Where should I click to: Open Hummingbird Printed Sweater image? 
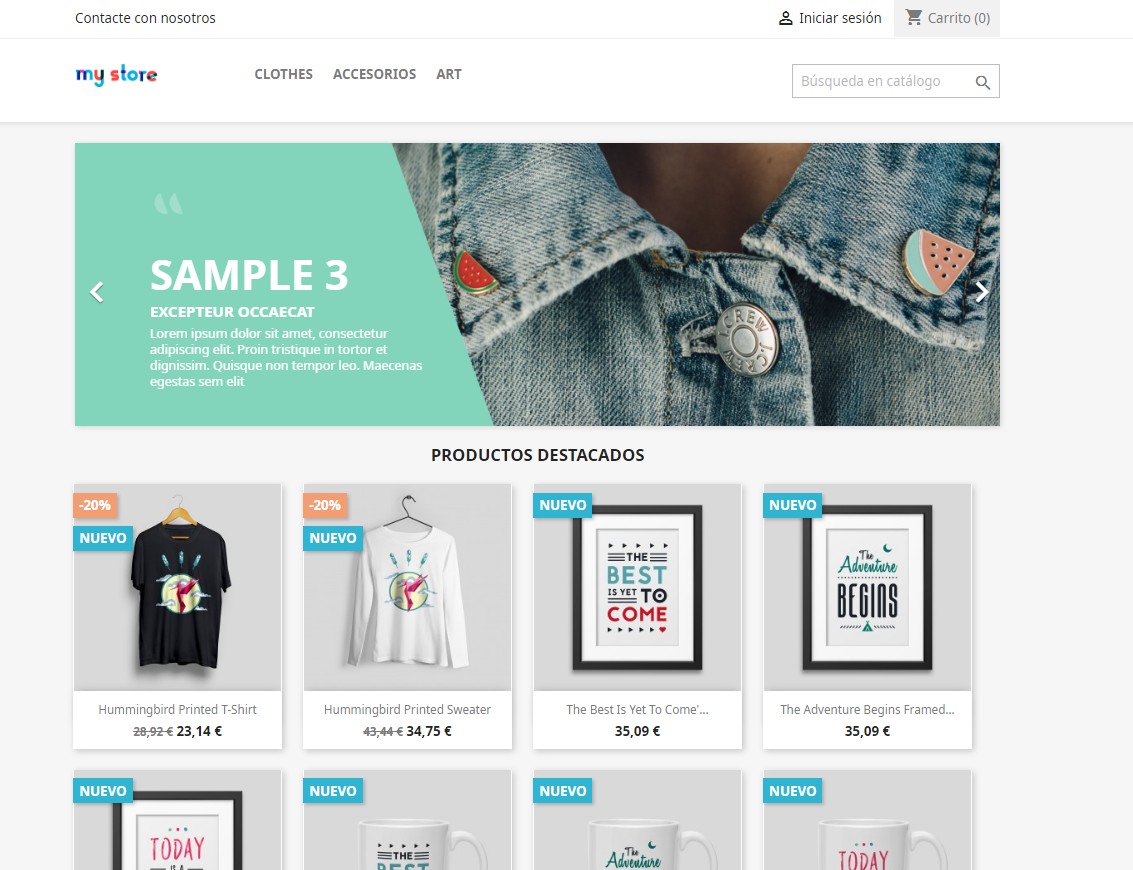pyautogui.click(x=408, y=587)
